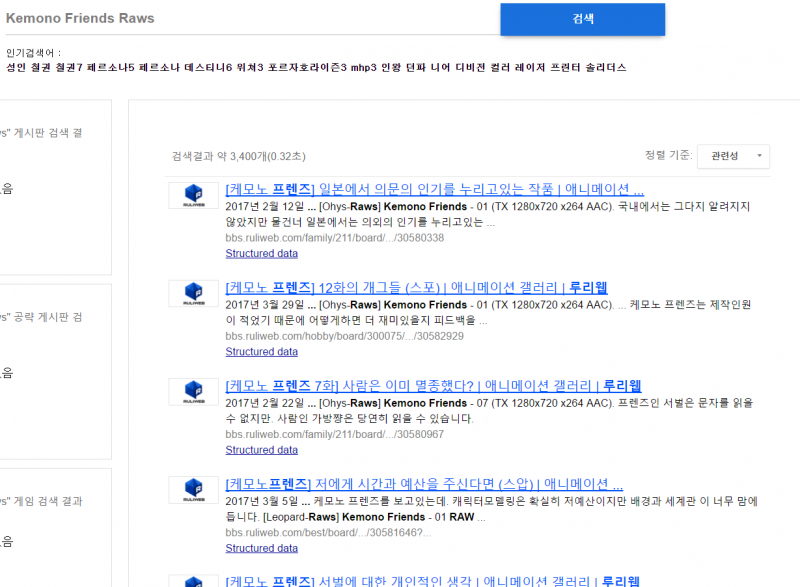Click the Ruliweb cube logo beside the first result

point(193,195)
